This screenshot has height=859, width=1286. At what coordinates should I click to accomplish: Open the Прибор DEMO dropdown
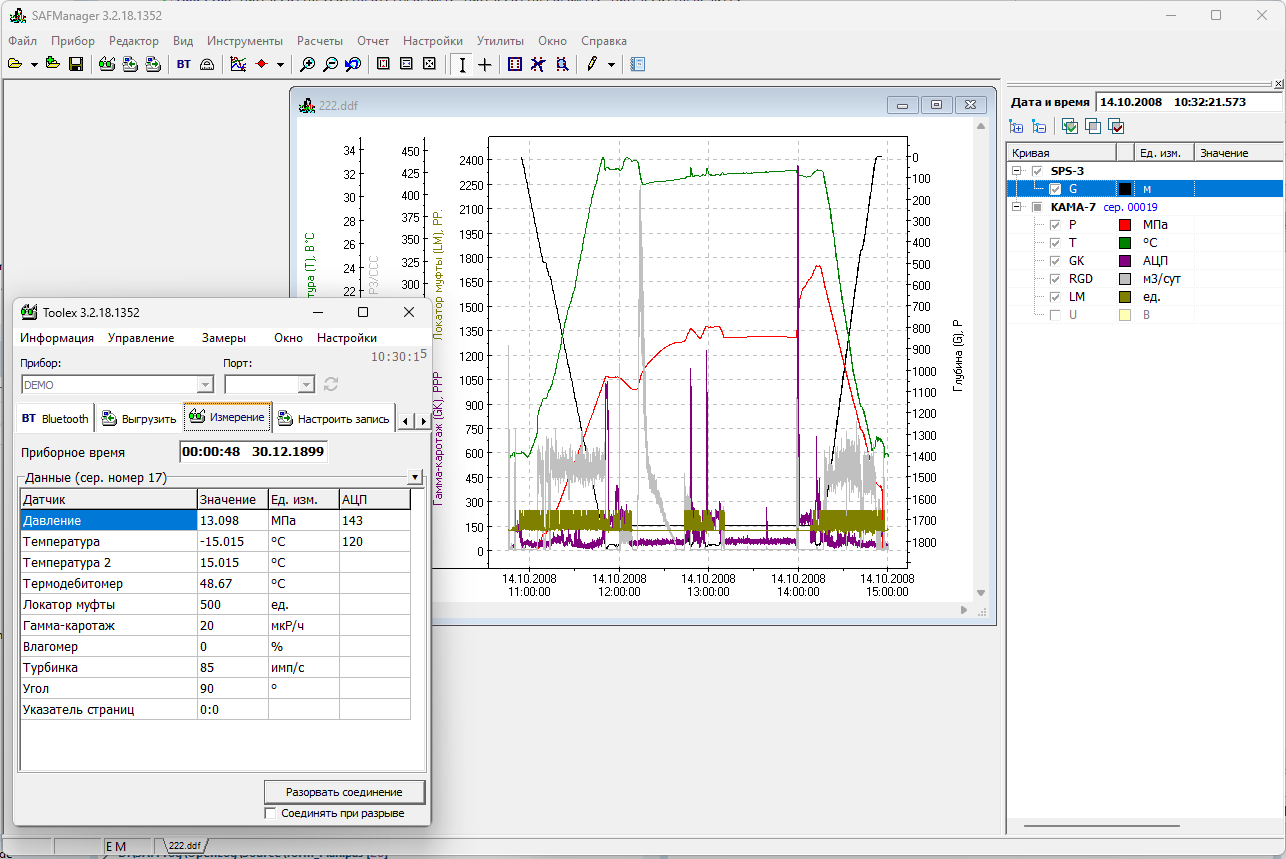coord(206,384)
